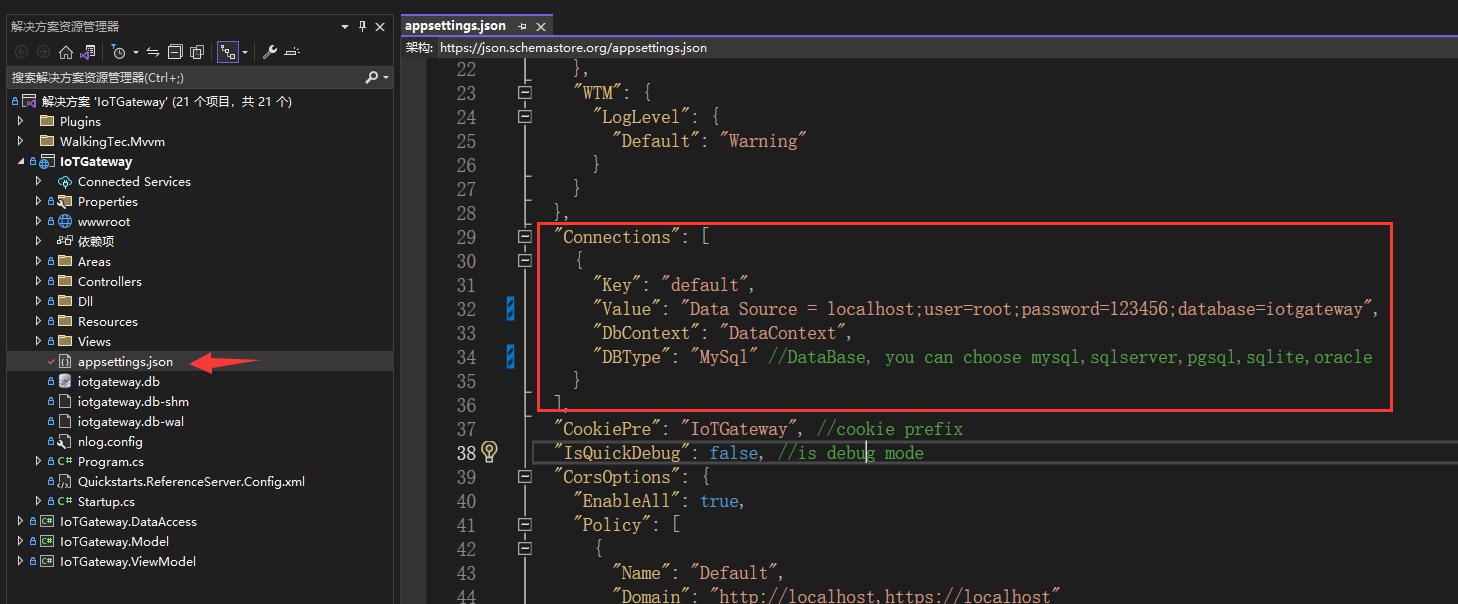Pin the appsettings.json tab
The width and height of the screenshot is (1458, 604).
522,26
